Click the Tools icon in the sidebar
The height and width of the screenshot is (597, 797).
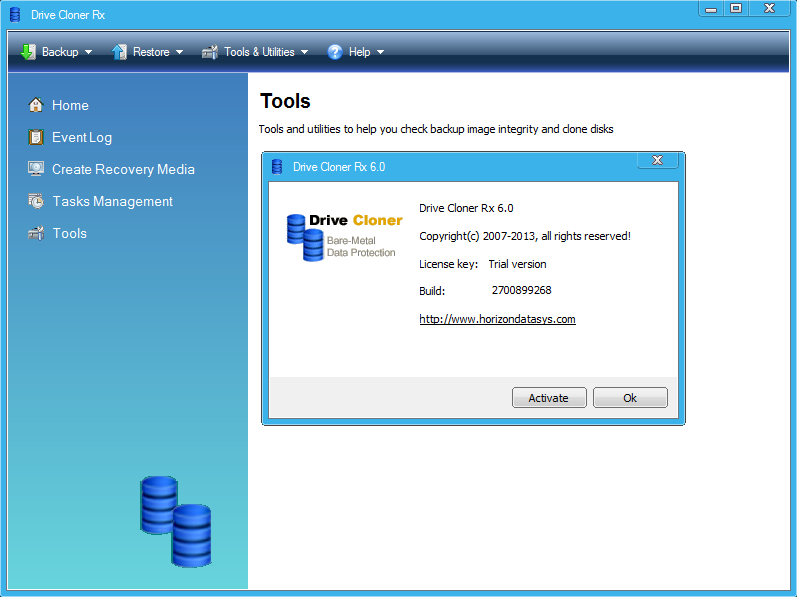[36, 233]
